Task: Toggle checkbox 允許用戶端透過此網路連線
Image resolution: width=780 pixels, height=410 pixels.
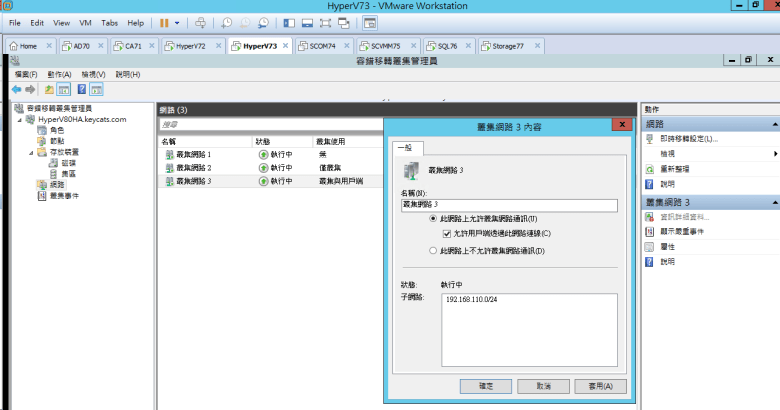Action: pos(447,232)
